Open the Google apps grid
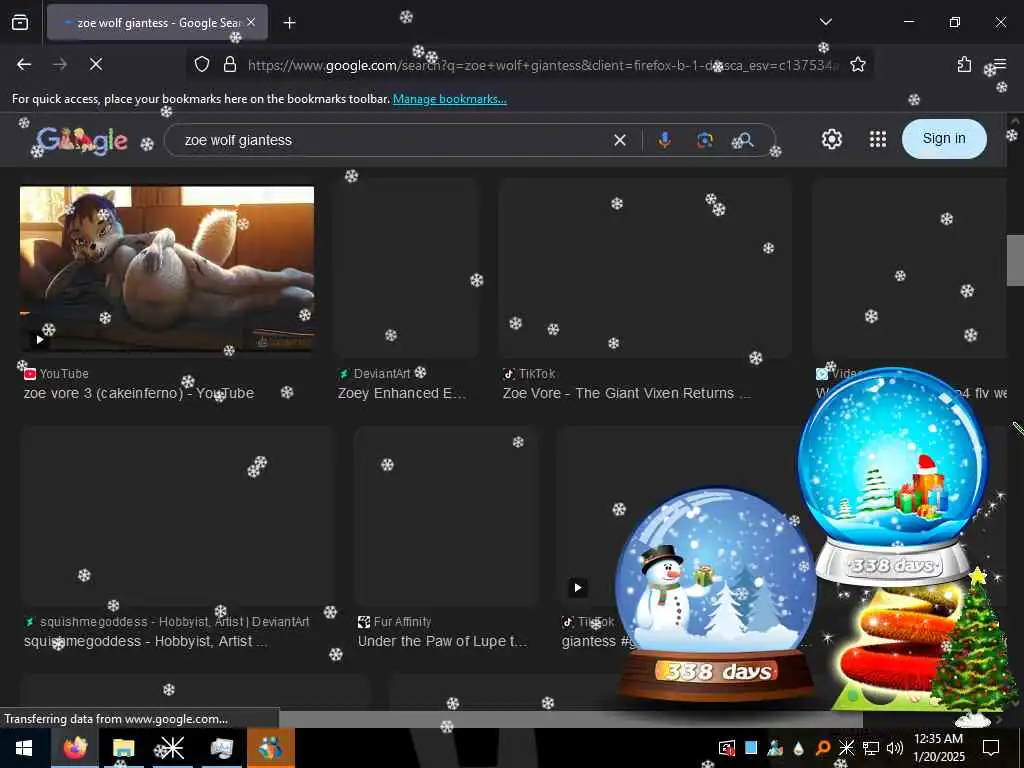Screen dimensions: 1024x768 coord(878,138)
